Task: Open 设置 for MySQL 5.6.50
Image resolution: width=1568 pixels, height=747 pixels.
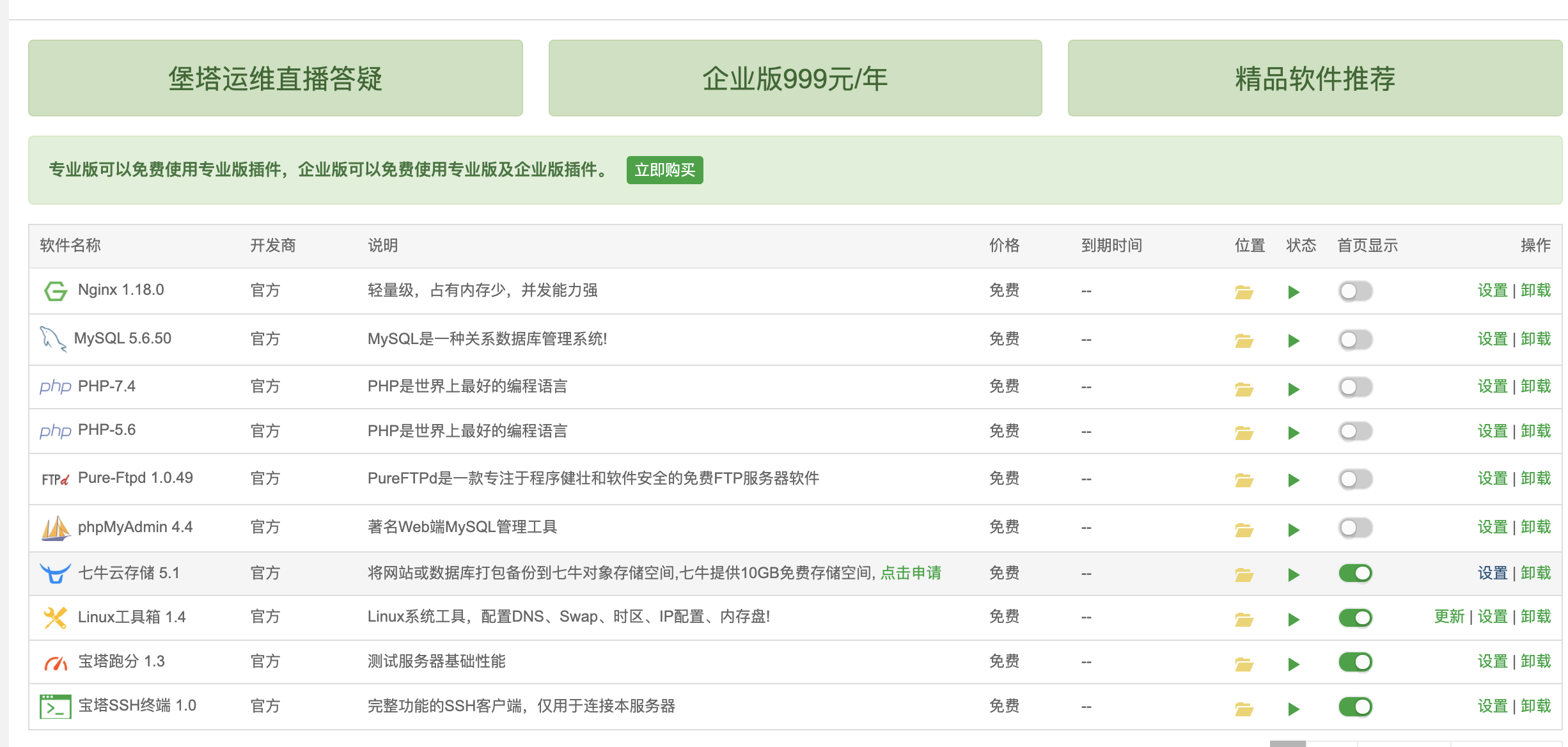Action: [x=1493, y=339]
